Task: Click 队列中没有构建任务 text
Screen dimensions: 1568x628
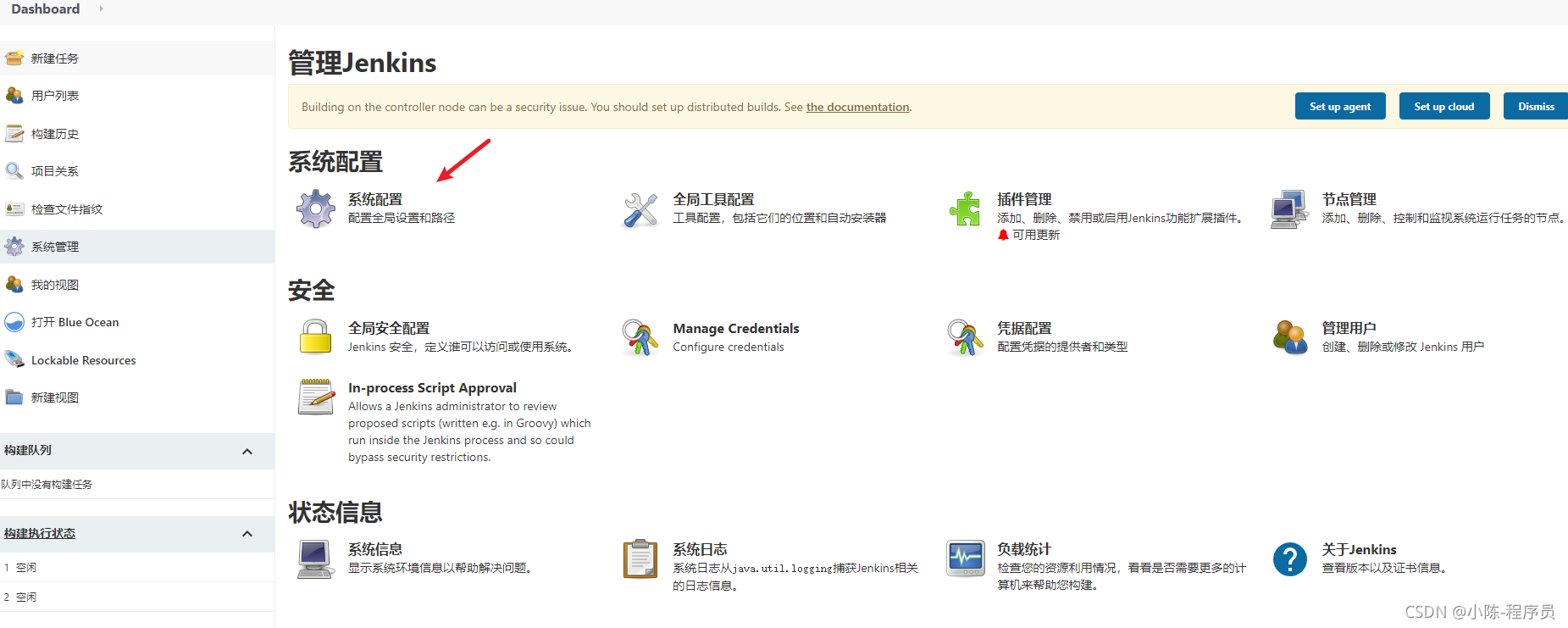Action: (47, 485)
